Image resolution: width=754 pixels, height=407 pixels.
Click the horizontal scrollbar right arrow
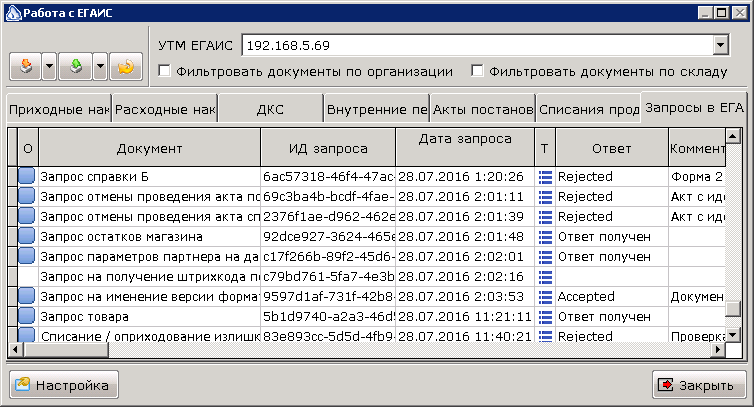718,350
